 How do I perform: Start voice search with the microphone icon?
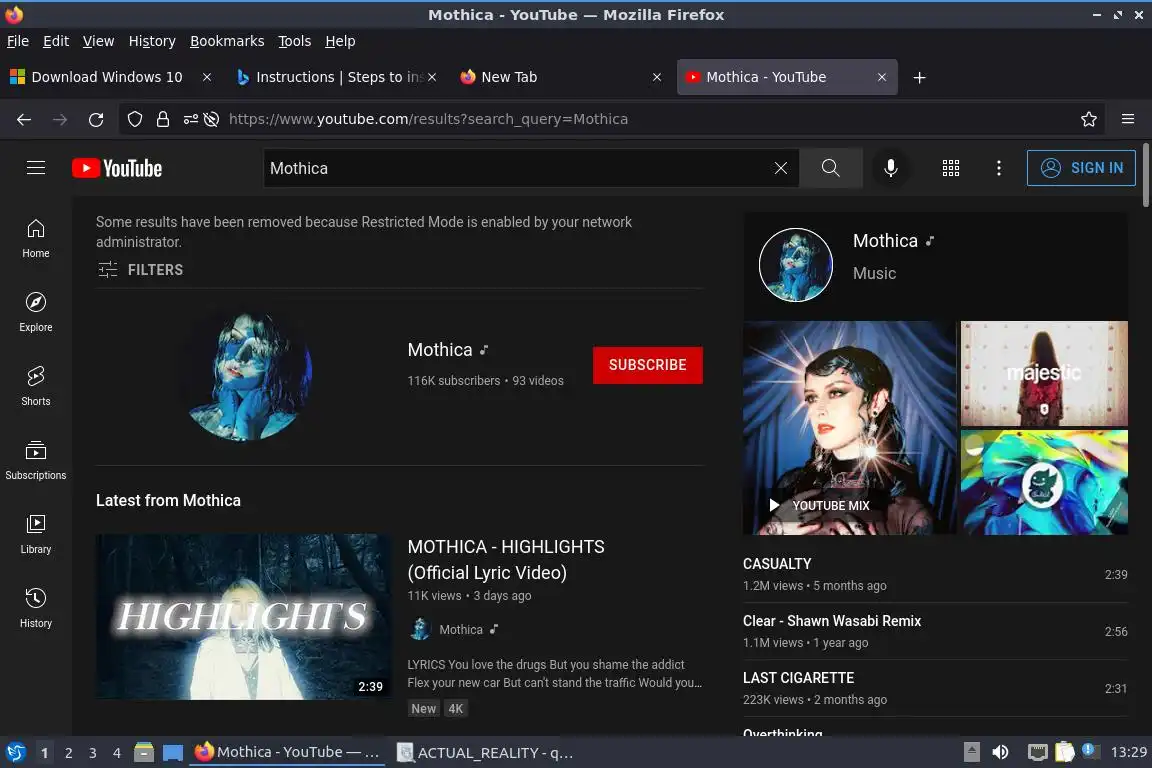coord(890,168)
